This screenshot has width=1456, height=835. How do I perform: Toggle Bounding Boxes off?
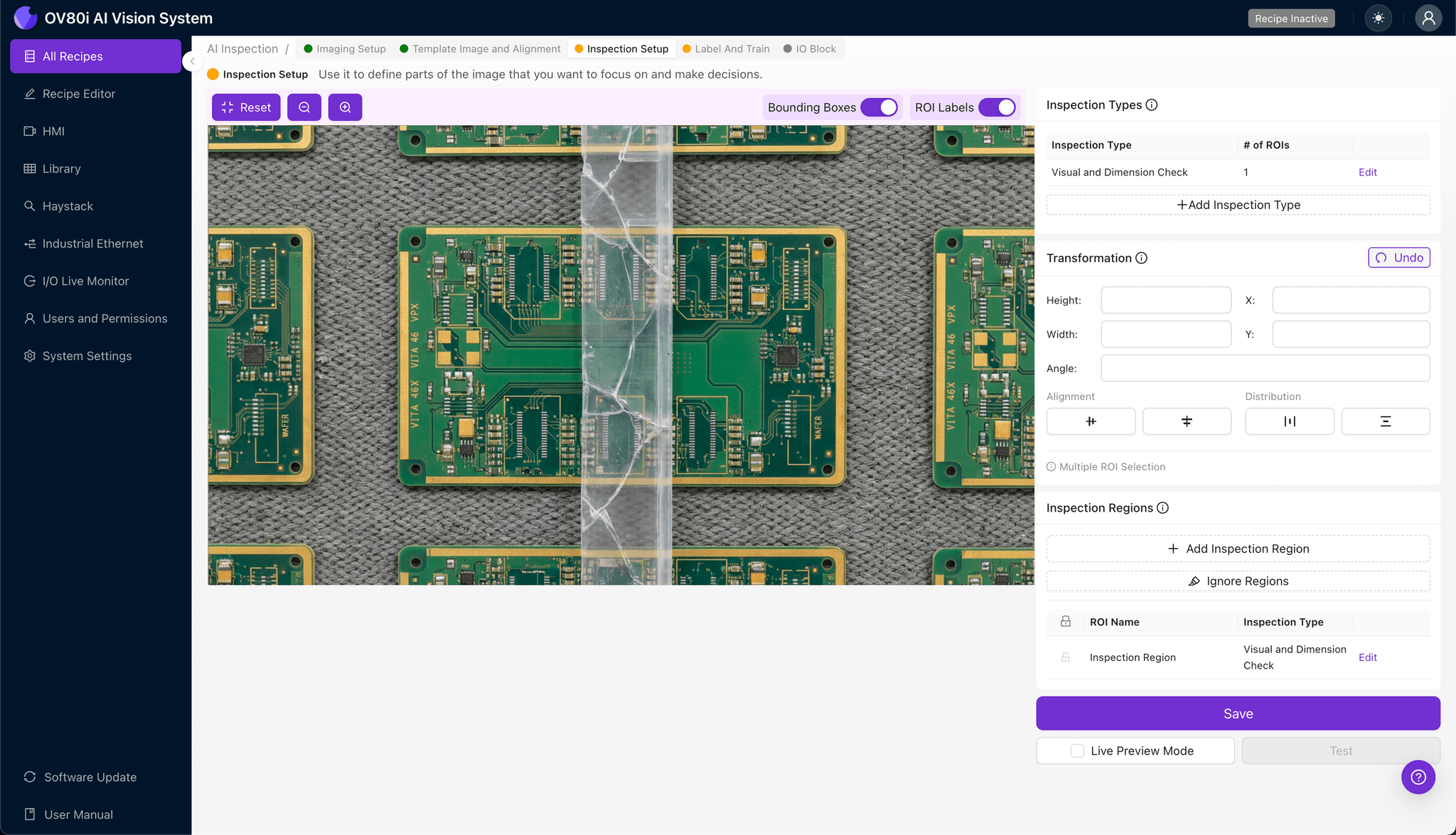point(881,107)
